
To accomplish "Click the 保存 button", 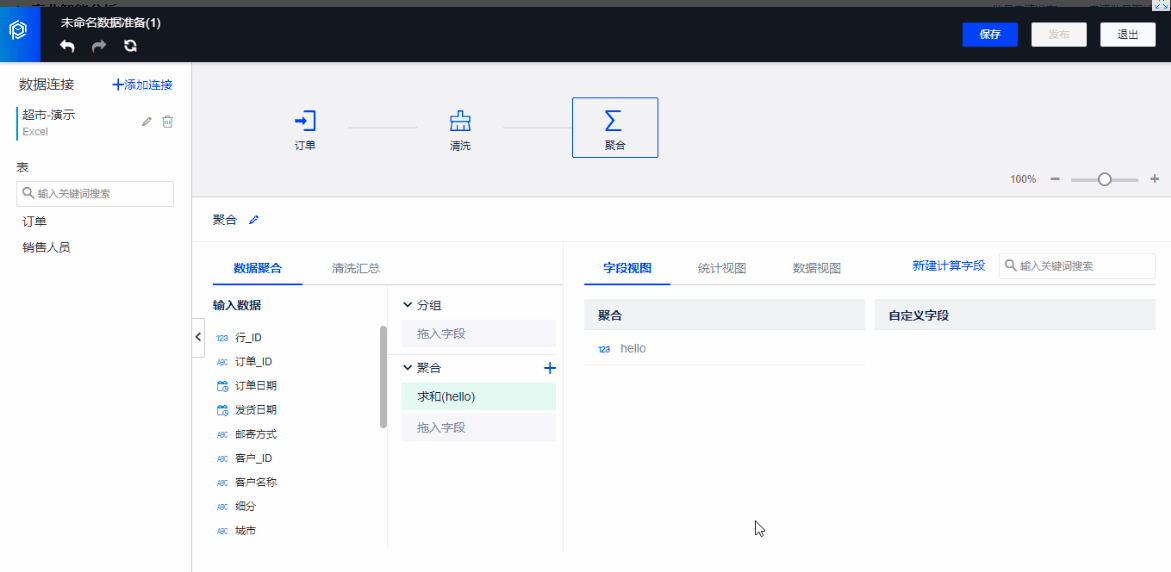I will click(x=990, y=34).
